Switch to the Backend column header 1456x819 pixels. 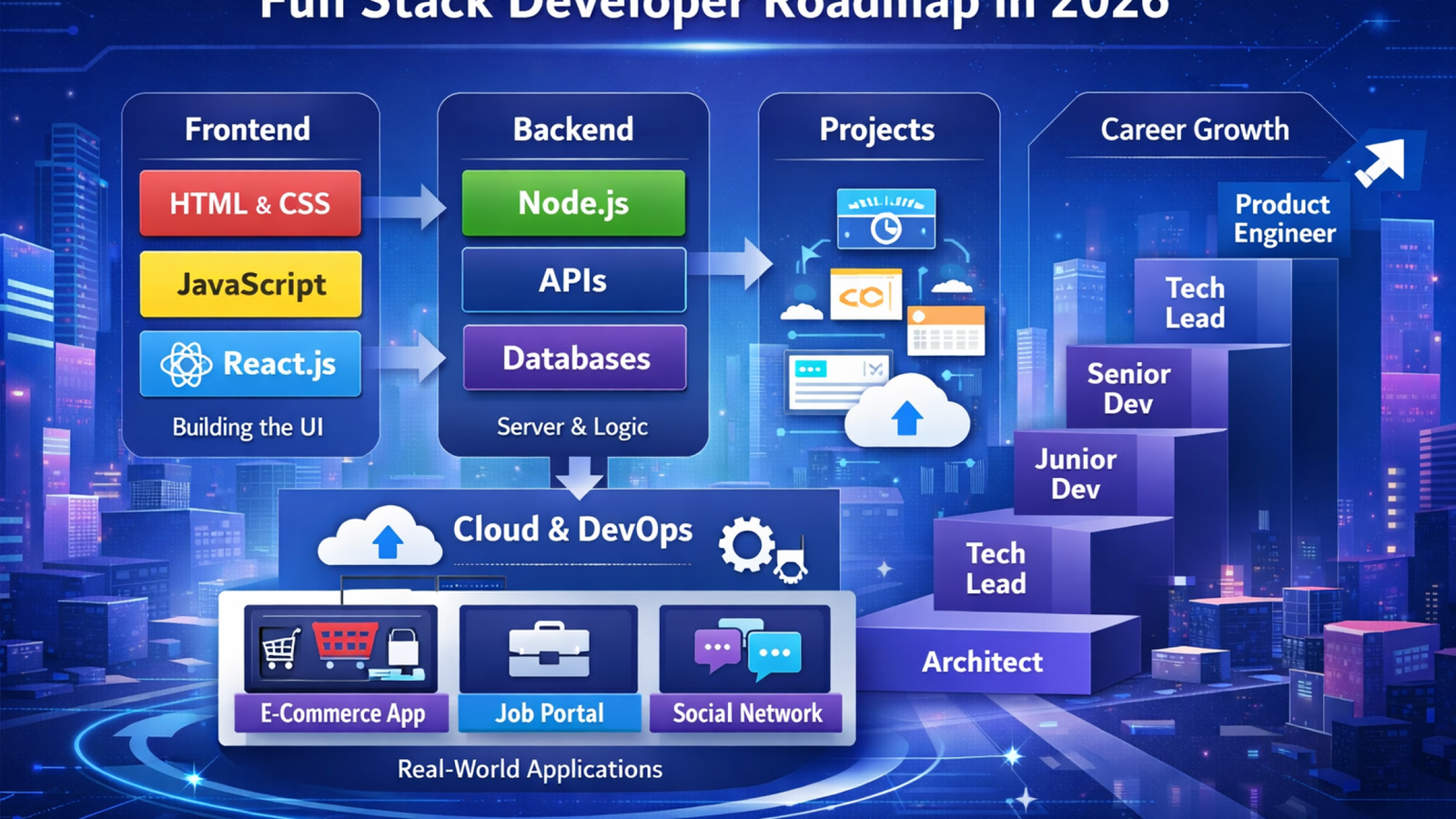tap(573, 130)
